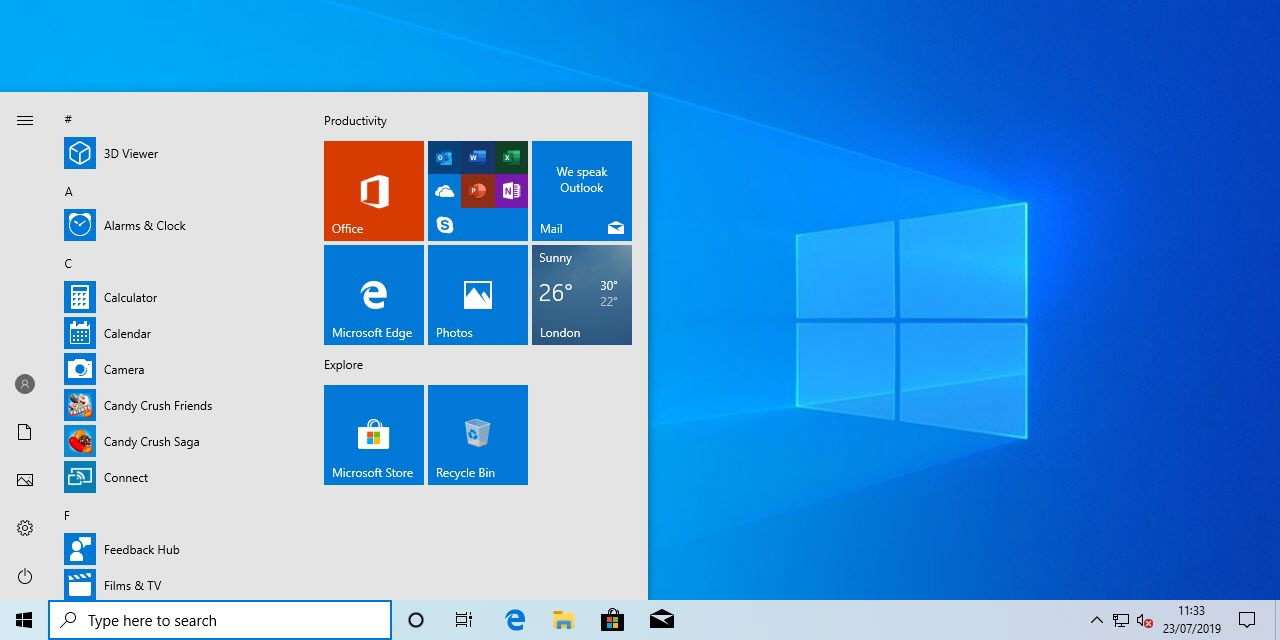Open the volume control in the system tray
1280x640 pixels.
(x=1144, y=619)
